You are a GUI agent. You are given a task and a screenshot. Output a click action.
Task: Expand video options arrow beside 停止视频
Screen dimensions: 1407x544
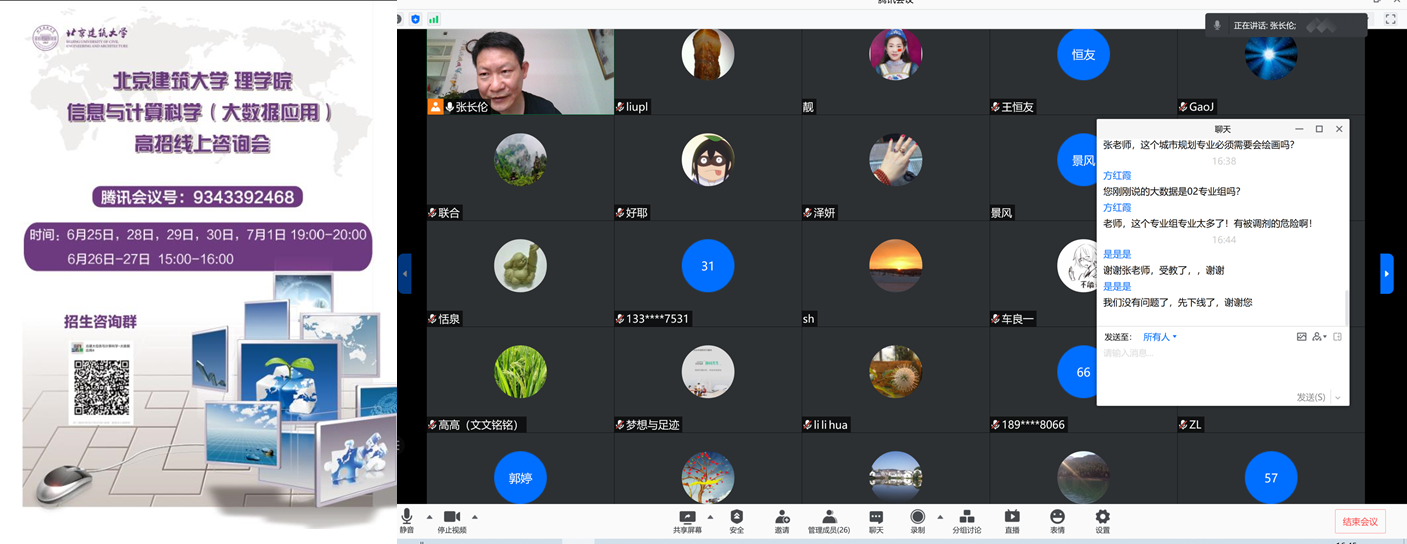[475, 517]
